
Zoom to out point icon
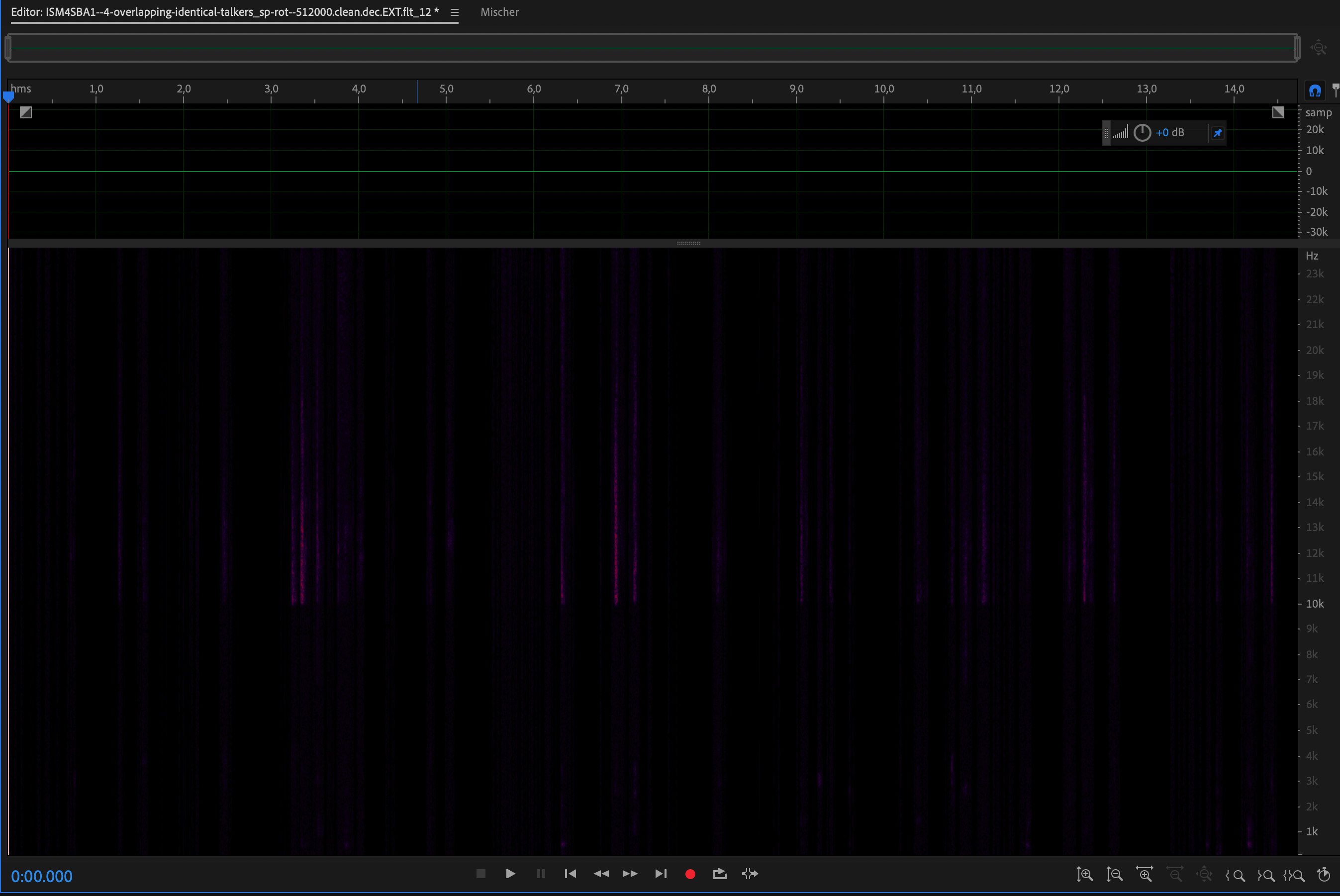pyautogui.click(x=1266, y=875)
